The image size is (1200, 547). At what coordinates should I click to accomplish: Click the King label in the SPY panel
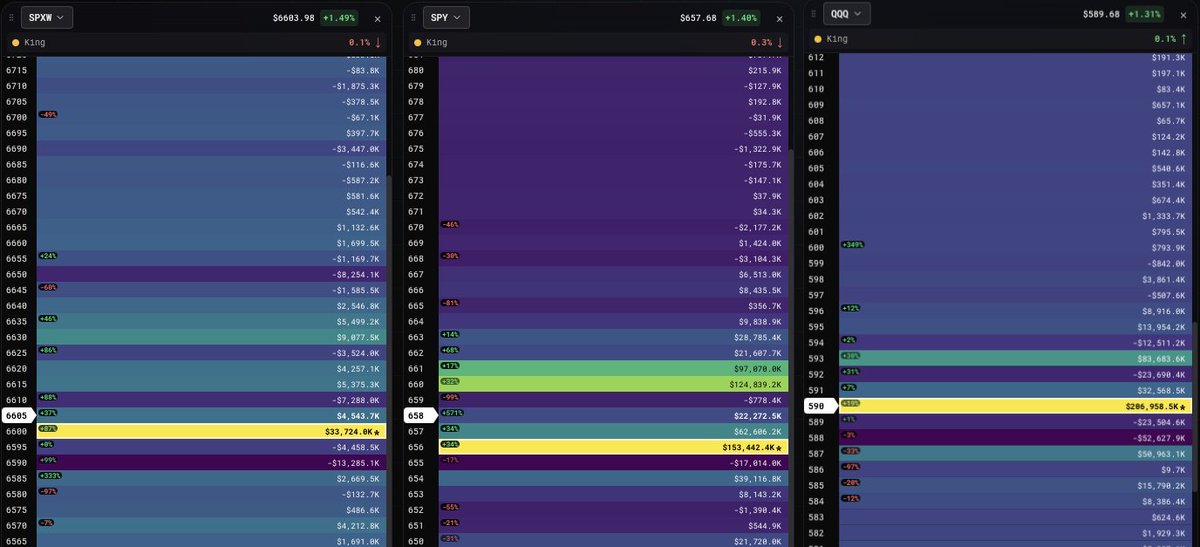(437, 43)
